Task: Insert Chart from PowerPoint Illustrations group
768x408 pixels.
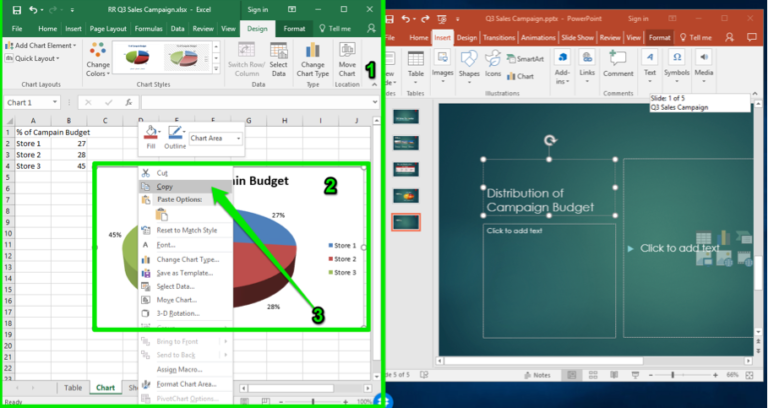Action: (520, 76)
